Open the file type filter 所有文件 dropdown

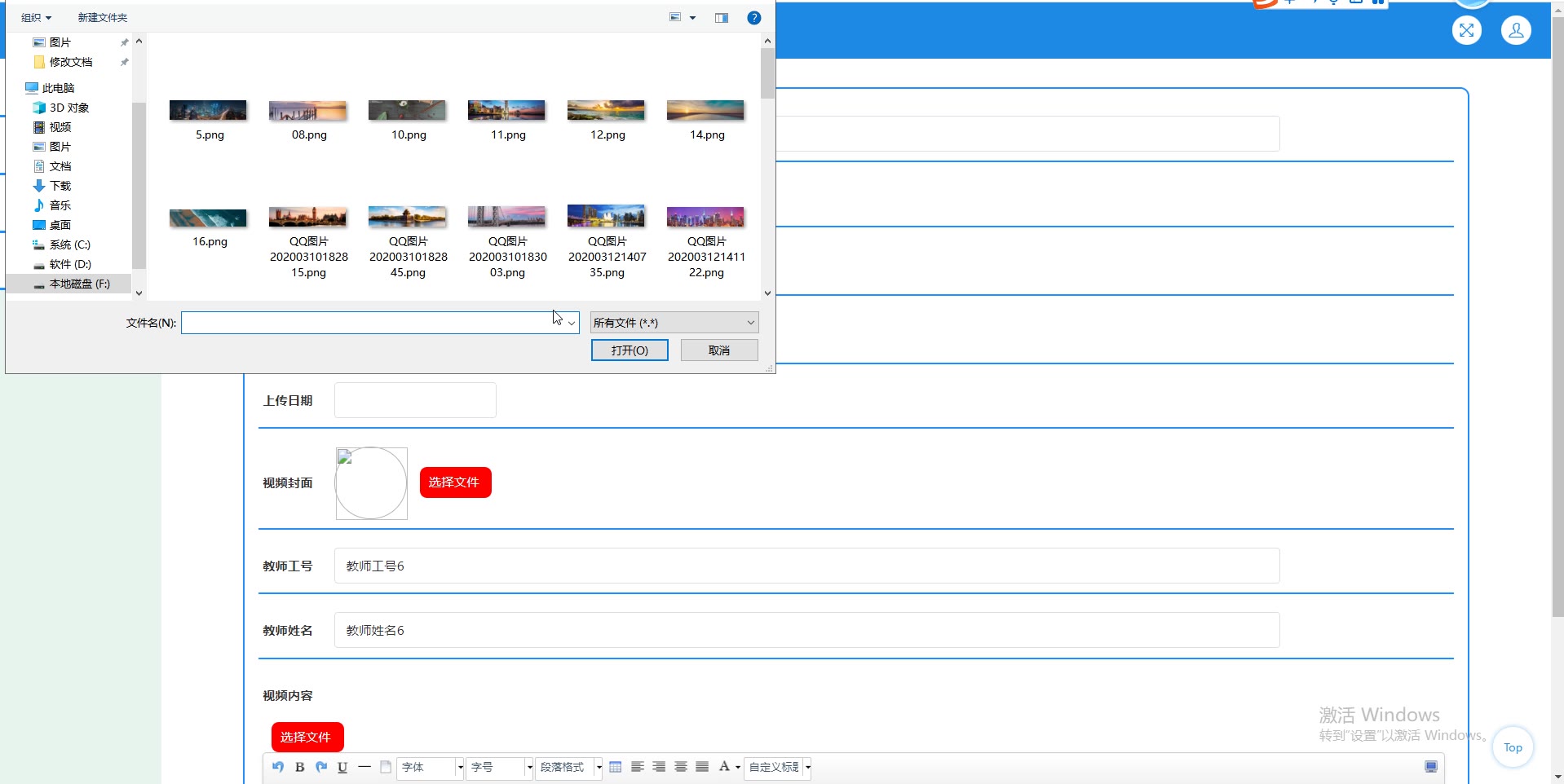pos(674,323)
